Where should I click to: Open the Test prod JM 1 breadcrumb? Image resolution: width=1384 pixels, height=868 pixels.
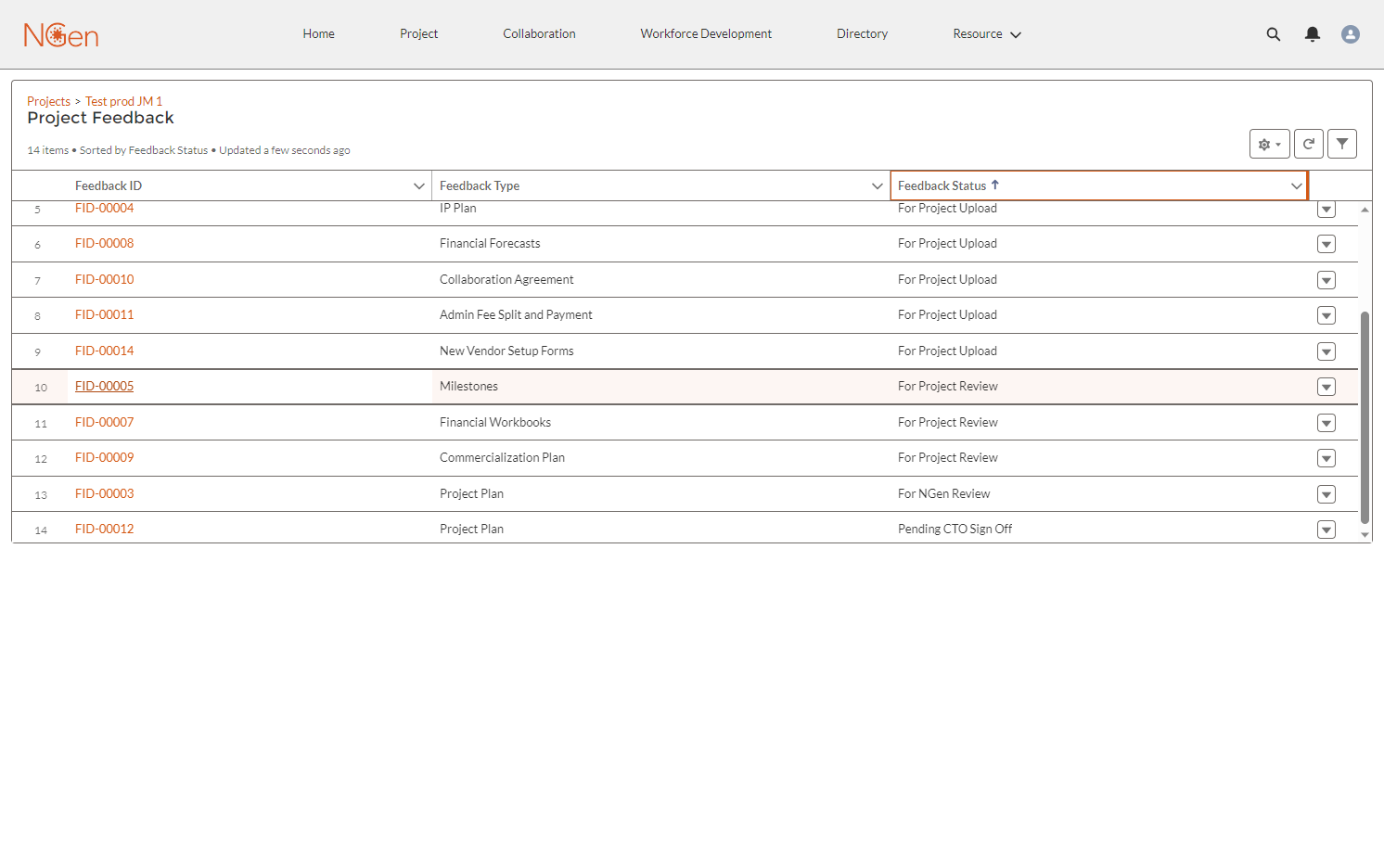tap(123, 101)
